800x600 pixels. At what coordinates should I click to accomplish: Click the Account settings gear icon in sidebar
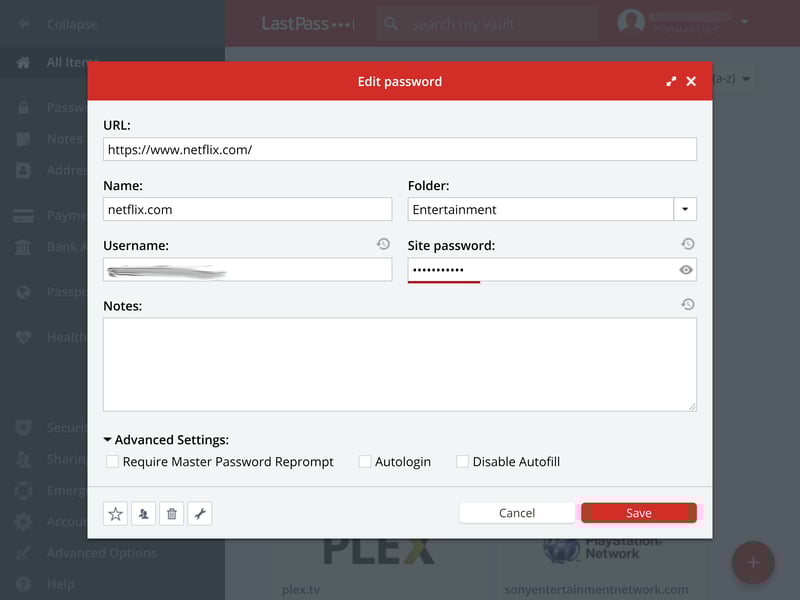coord(23,522)
